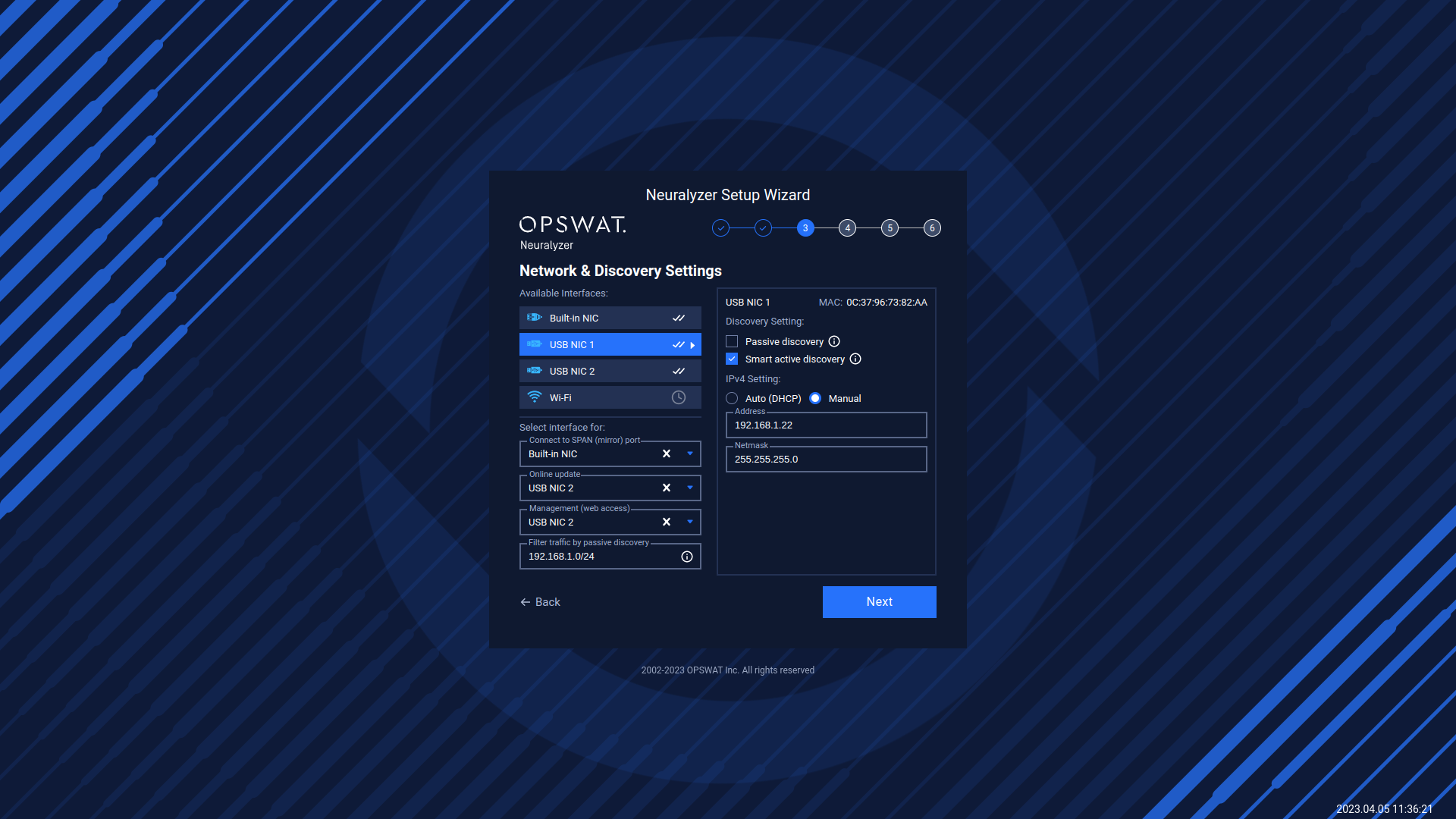Click the USB NIC 1 detail panel title
This screenshot has width=1456, height=819.
748,302
